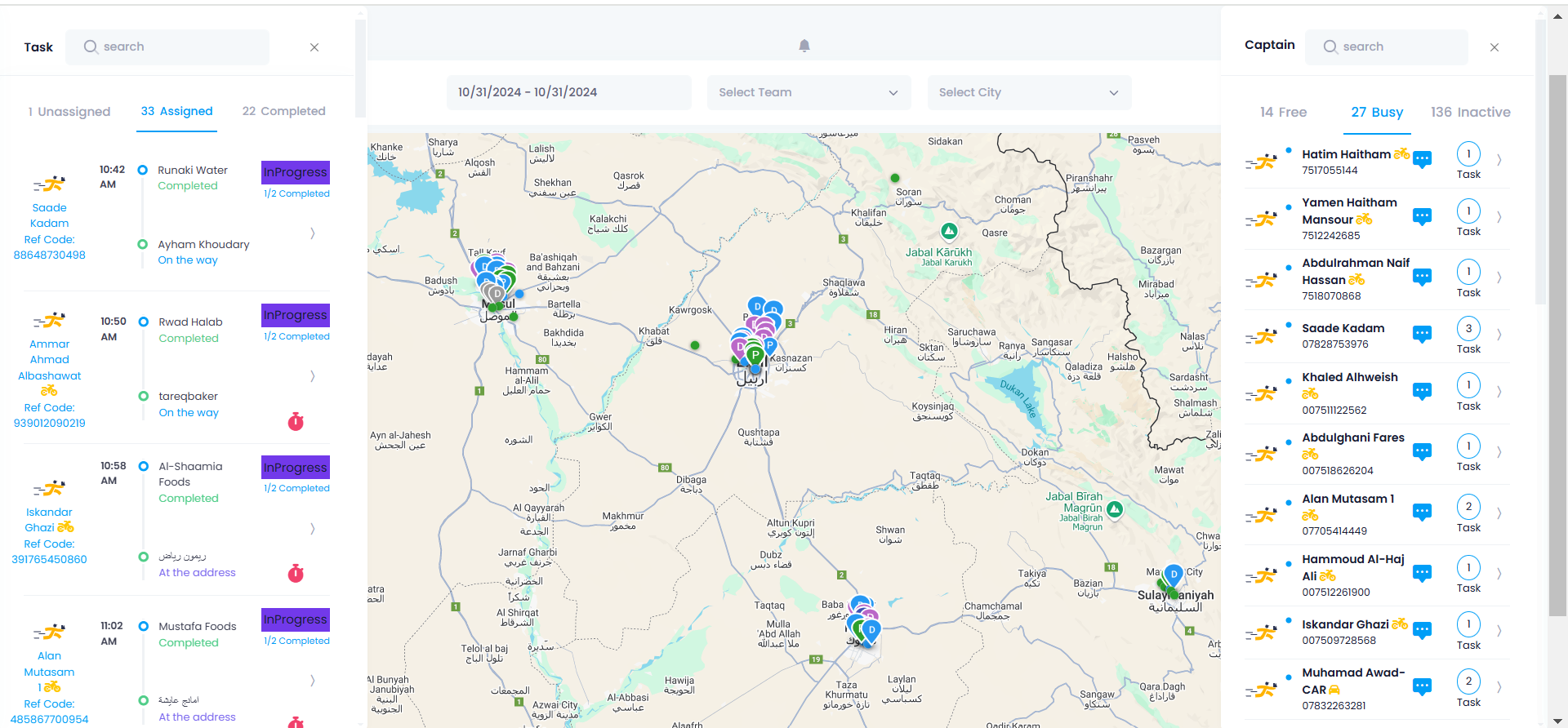Open chat with Alan Mutasam 1
This screenshot has width=1568, height=728.
[x=1422, y=513]
